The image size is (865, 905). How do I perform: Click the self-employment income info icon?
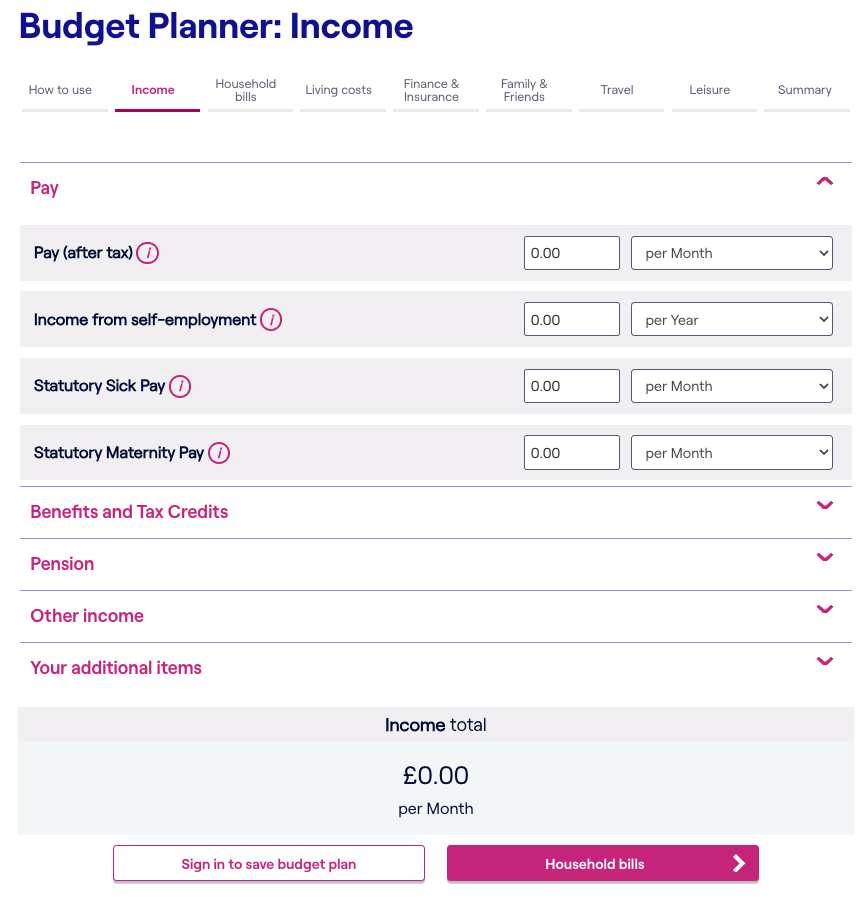pyautogui.click(x=271, y=320)
